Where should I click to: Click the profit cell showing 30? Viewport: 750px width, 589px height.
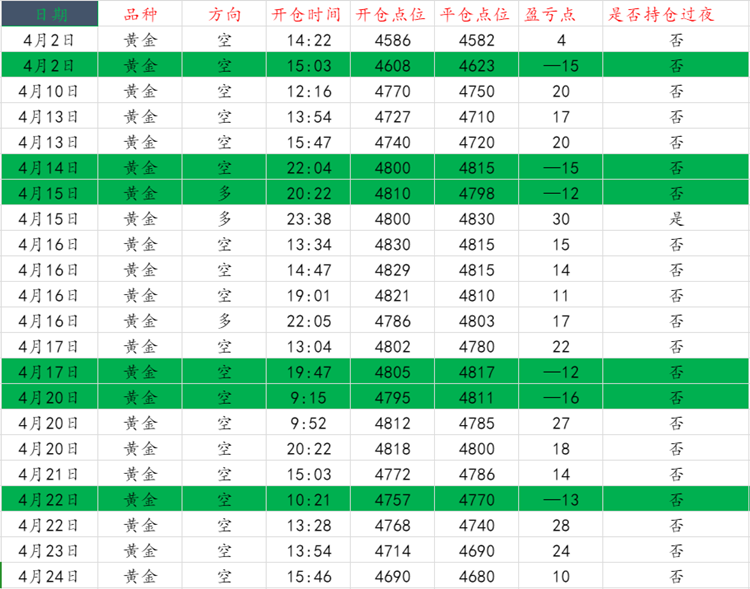coord(561,218)
